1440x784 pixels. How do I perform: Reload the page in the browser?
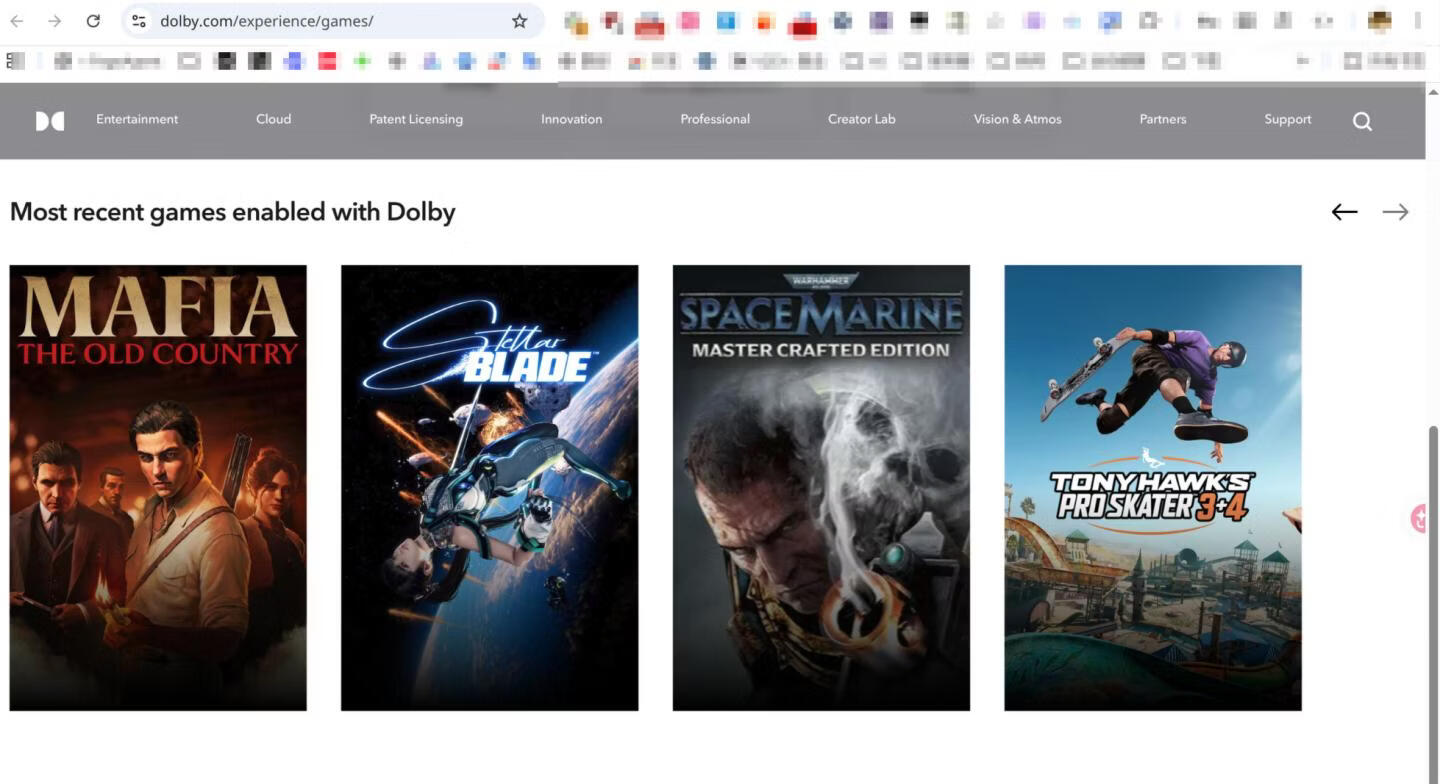click(x=93, y=21)
